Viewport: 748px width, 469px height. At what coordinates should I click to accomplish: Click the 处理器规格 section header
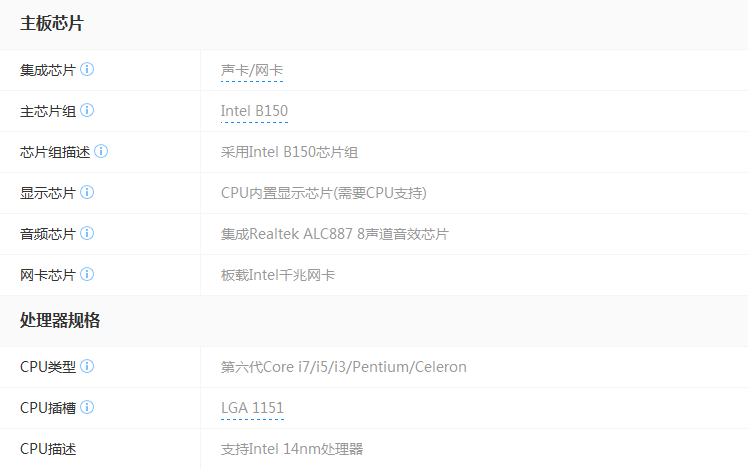[60, 321]
